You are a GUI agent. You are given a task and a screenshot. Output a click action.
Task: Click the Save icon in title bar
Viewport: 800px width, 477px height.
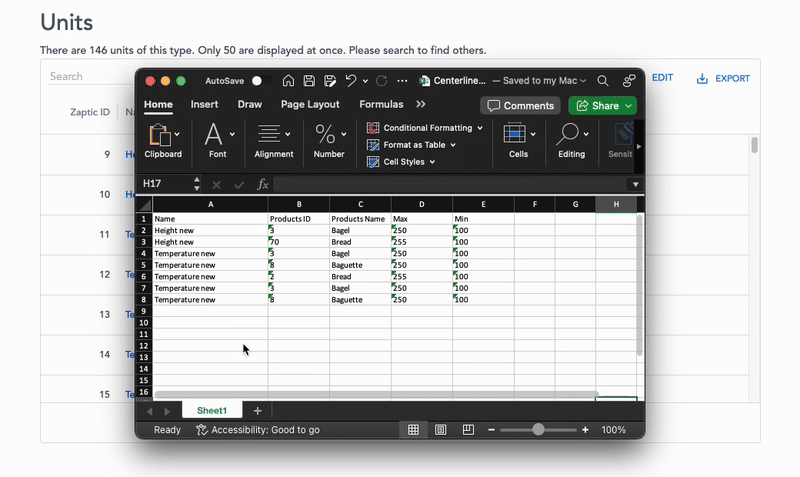[x=309, y=81]
